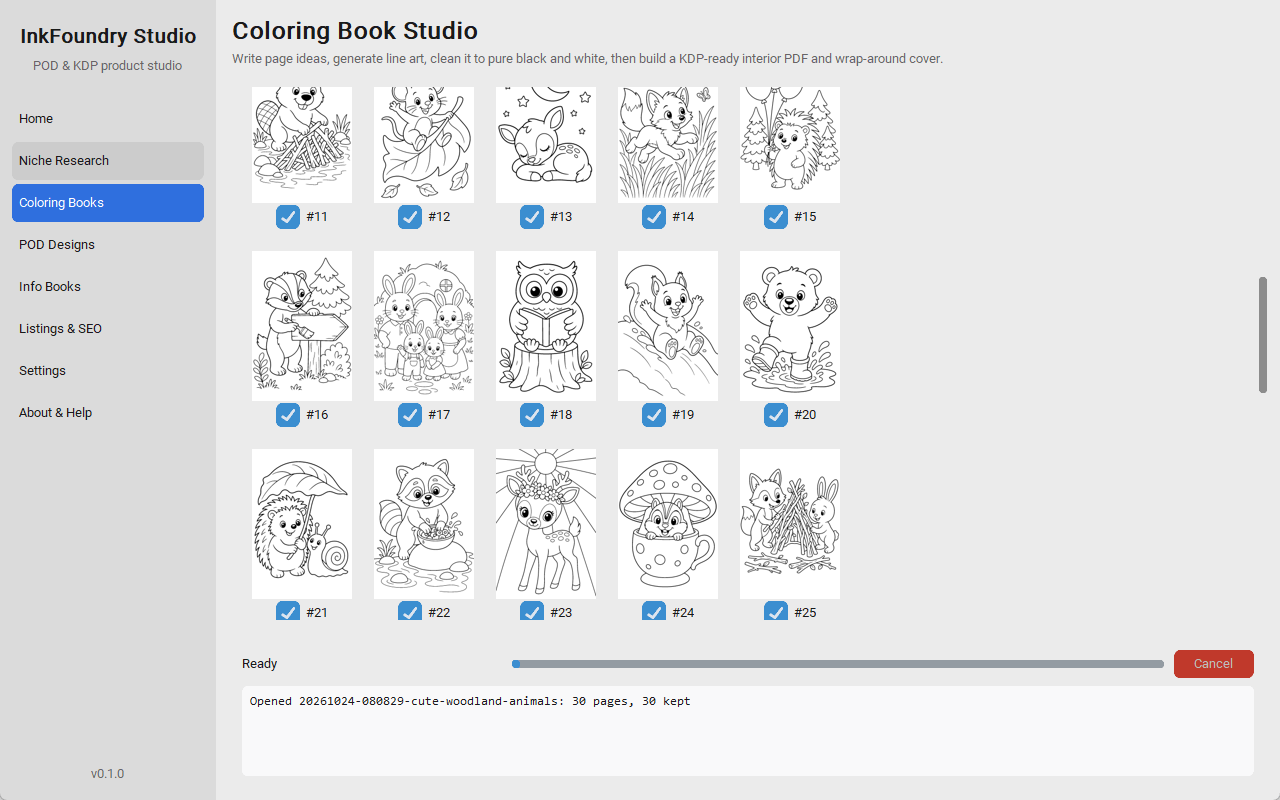
Task: Click the v0.1.0 version label
Action: tap(108, 774)
